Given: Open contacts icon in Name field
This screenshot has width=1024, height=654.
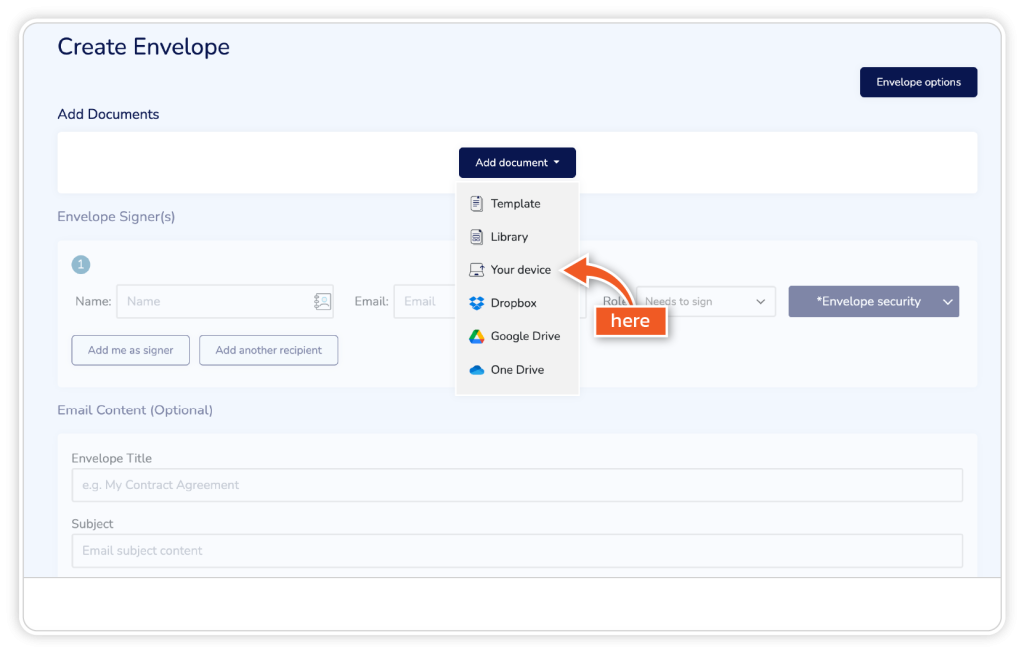Looking at the screenshot, I should (x=321, y=301).
